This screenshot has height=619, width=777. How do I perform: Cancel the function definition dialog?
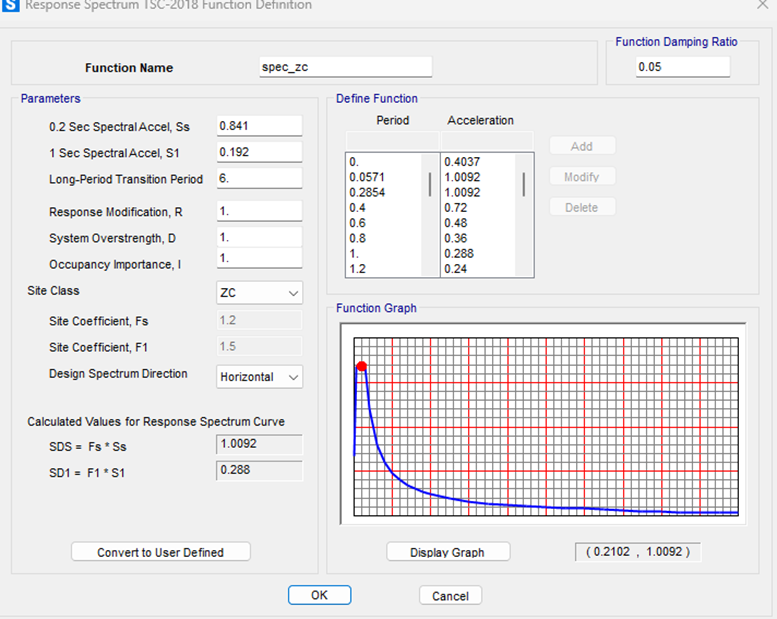point(450,596)
